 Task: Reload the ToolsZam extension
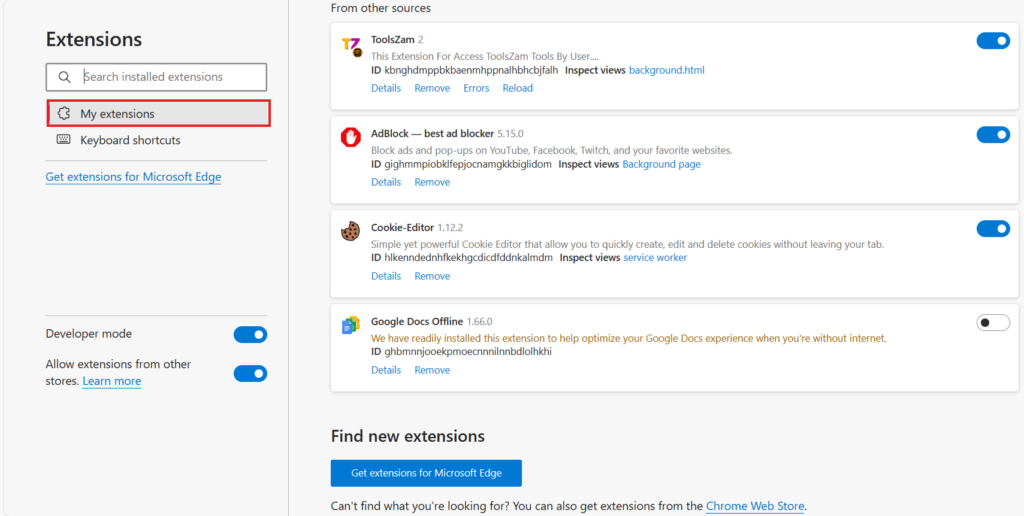[518, 88]
